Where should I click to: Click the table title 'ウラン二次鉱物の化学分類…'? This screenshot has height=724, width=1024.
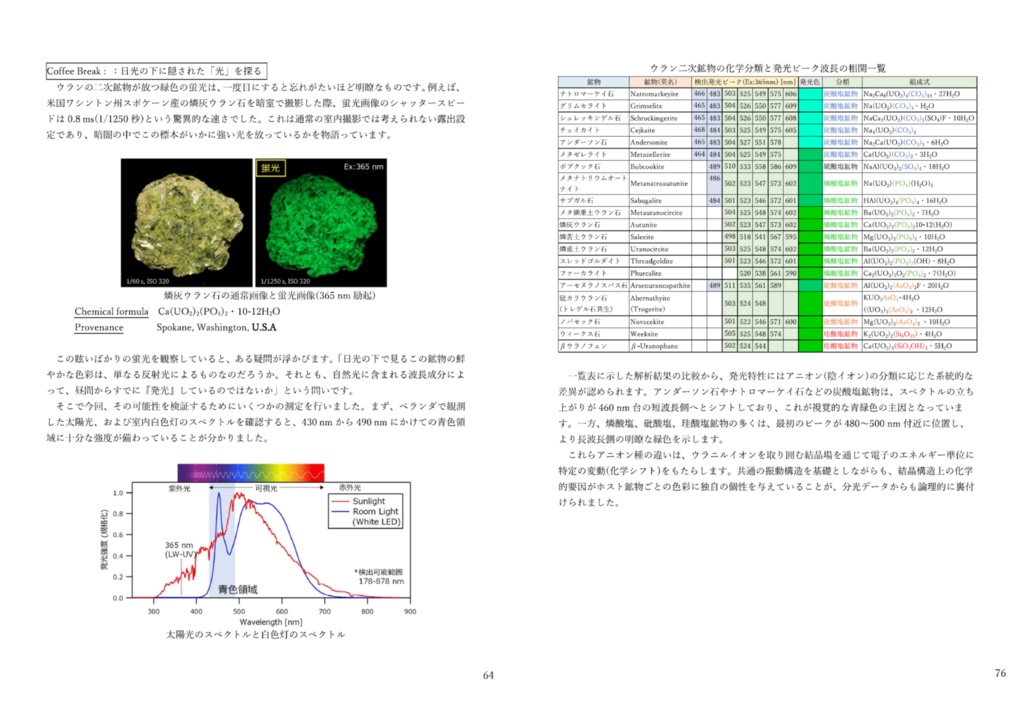tap(767, 68)
